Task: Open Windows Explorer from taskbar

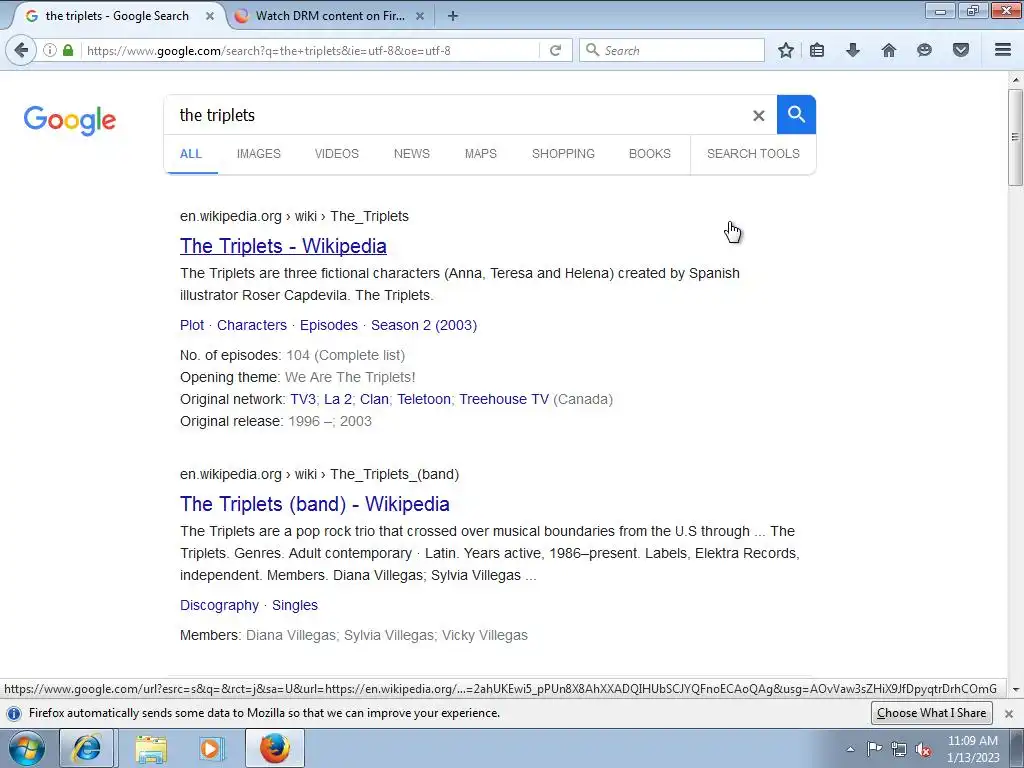Action: click(x=151, y=748)
